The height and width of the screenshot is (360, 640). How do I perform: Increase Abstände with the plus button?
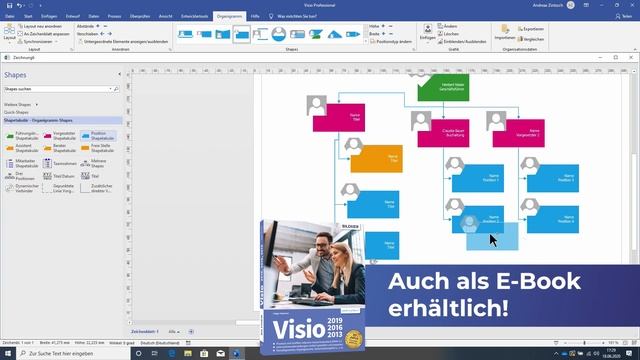tap(98, 26)
